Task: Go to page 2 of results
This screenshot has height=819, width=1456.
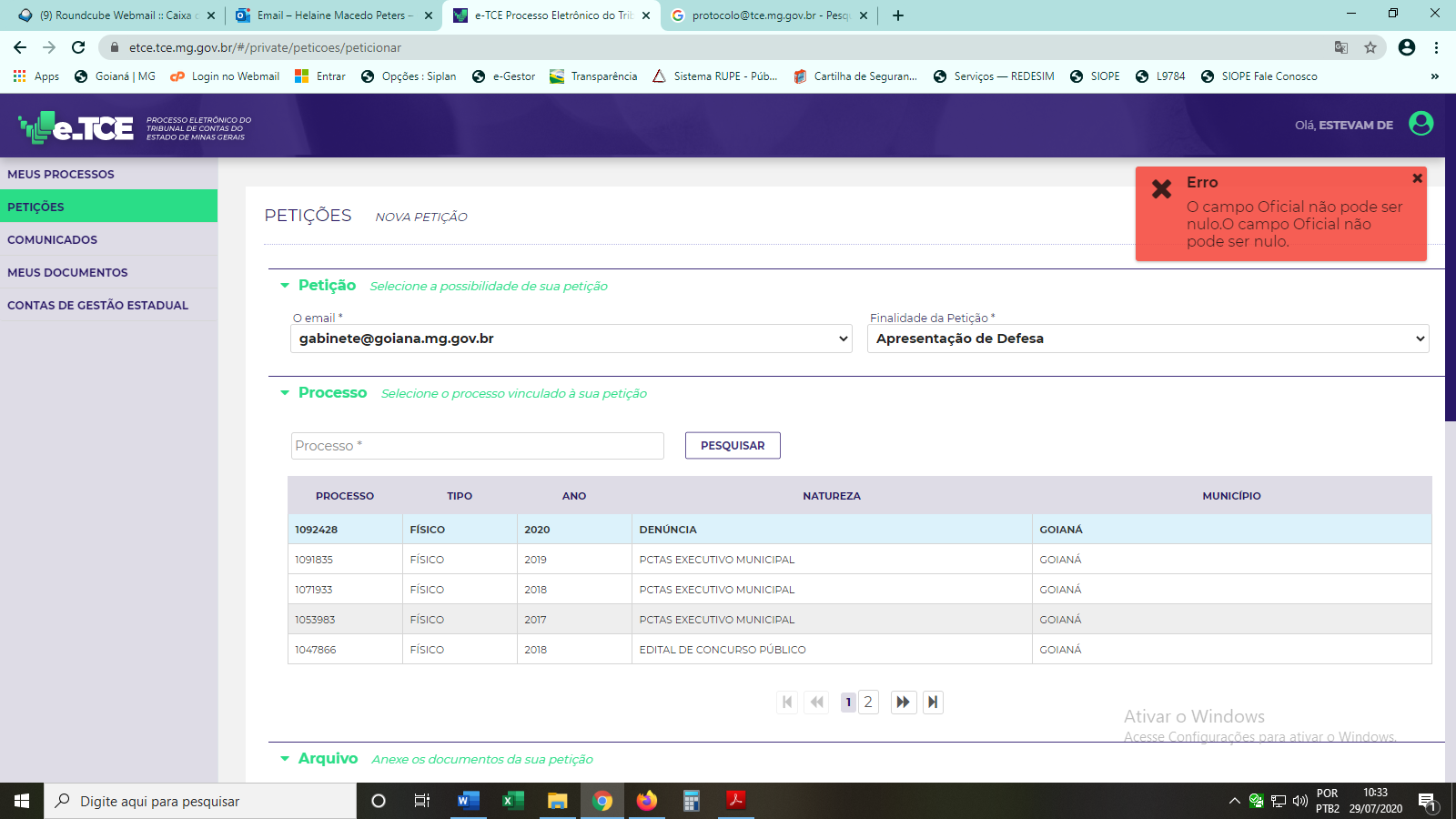Action: pyautogui.click(x=868, y=702)
